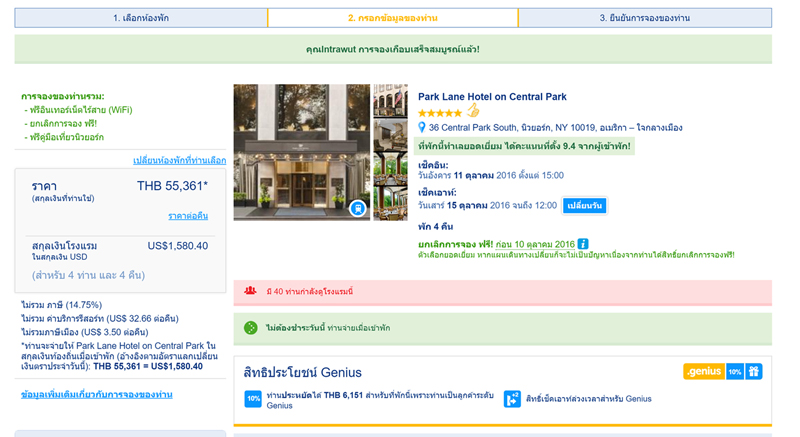Image resolution: width=800 pixels, height=437 pixels.
Task: Click the yellow .genius logo badge
Action: coord(703,372)
